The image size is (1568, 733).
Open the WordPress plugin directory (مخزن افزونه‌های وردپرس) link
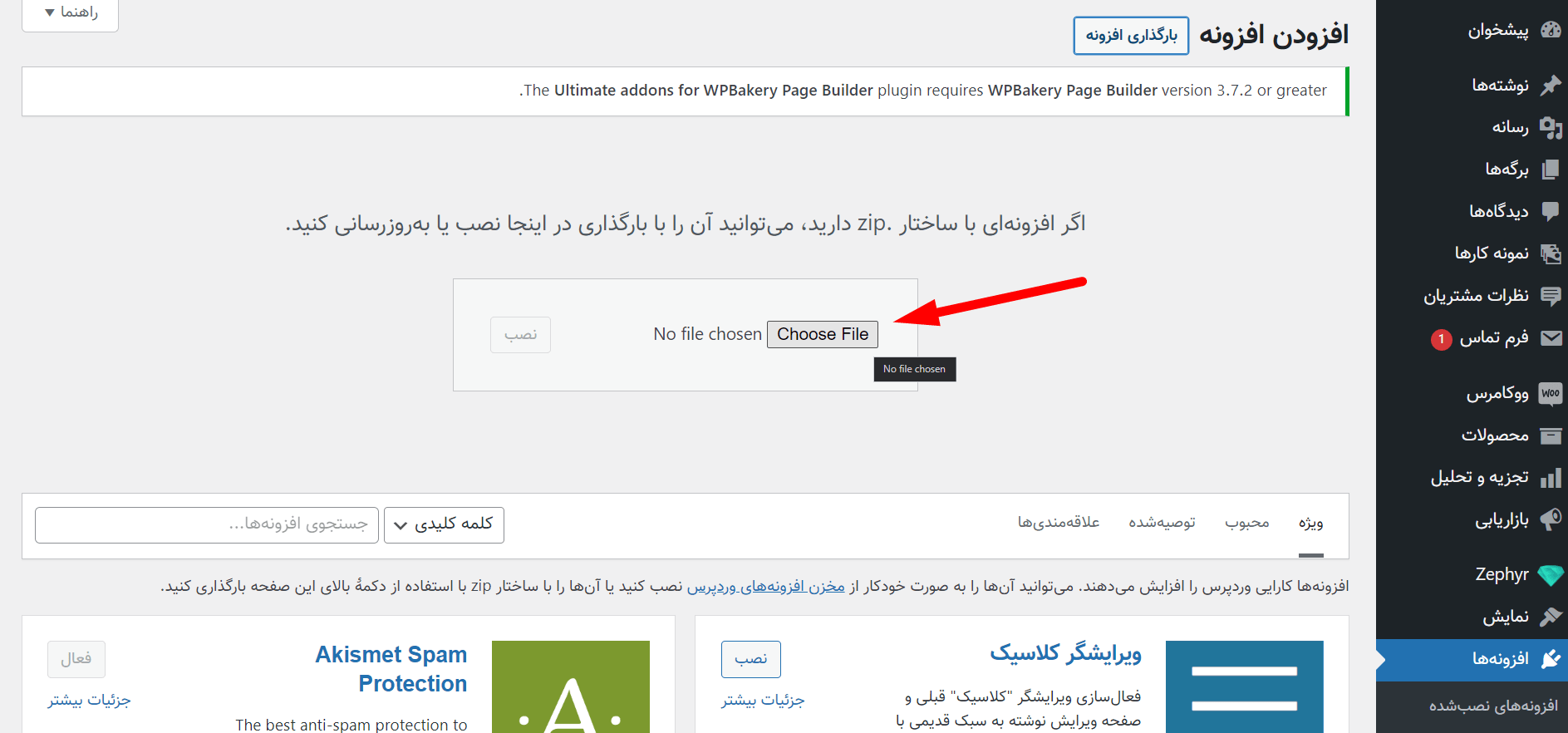pyautogui.click(x=765, y=586)
